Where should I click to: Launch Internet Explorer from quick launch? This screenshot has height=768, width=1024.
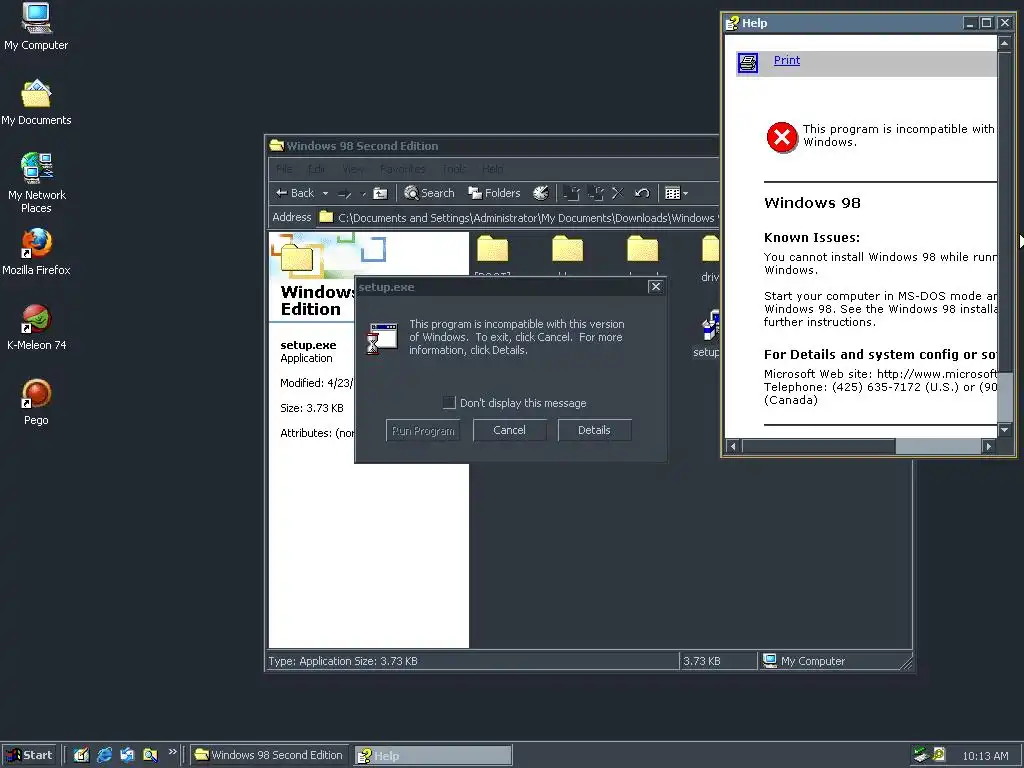(x=104, y=755)
